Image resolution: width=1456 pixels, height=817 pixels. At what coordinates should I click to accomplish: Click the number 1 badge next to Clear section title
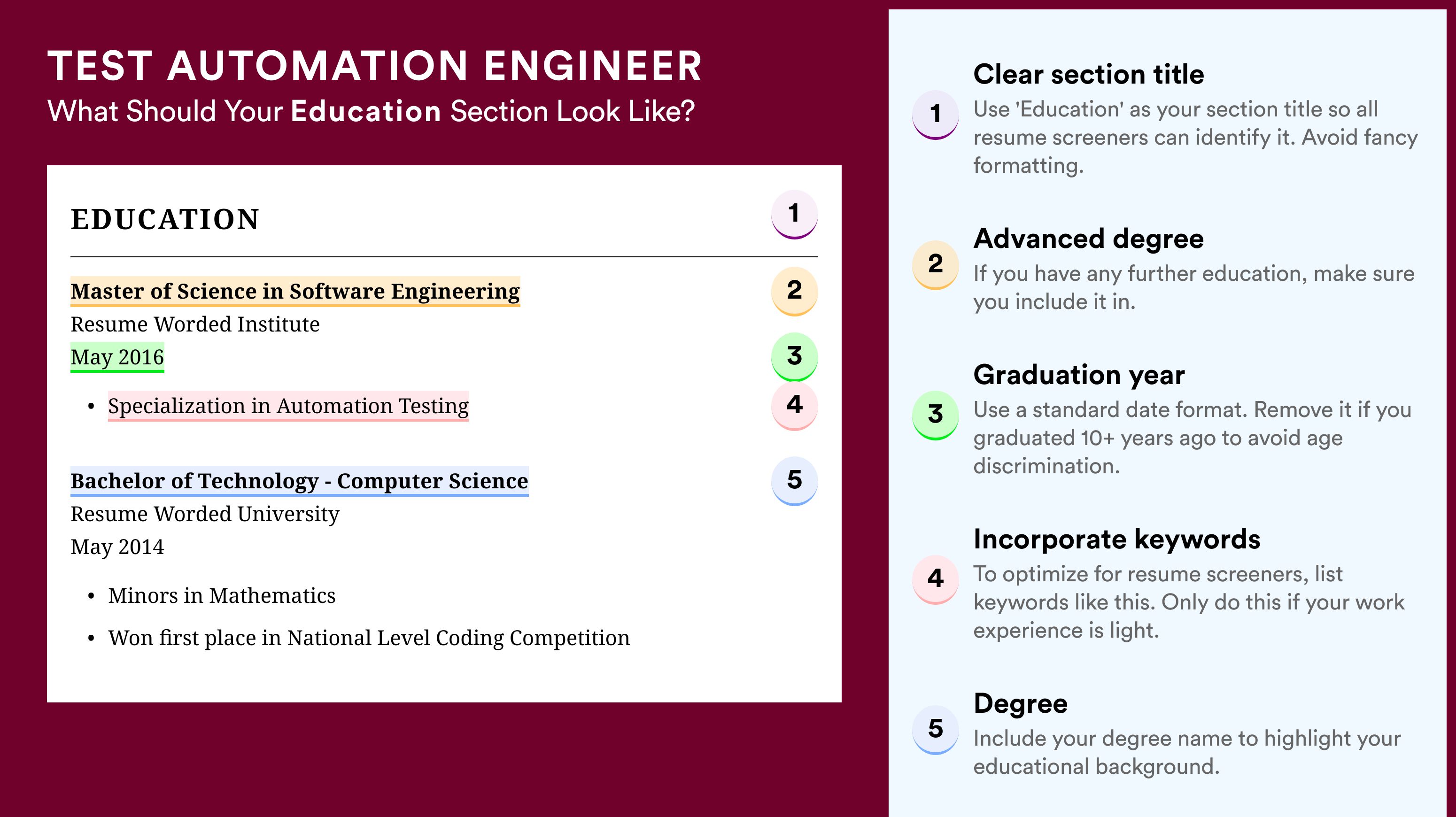coord(936,115)
